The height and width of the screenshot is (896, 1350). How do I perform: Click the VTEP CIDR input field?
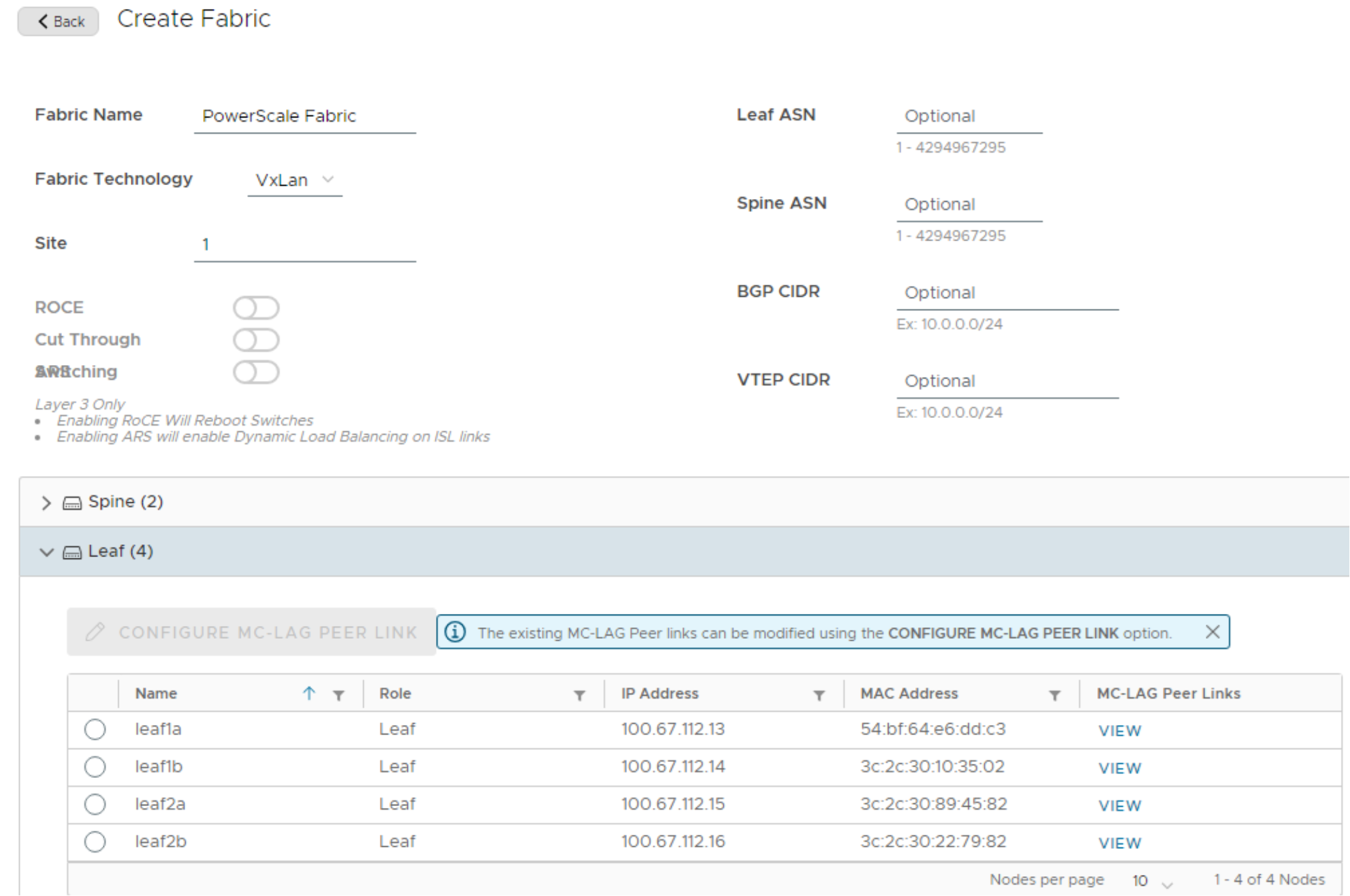(1008, 381)
